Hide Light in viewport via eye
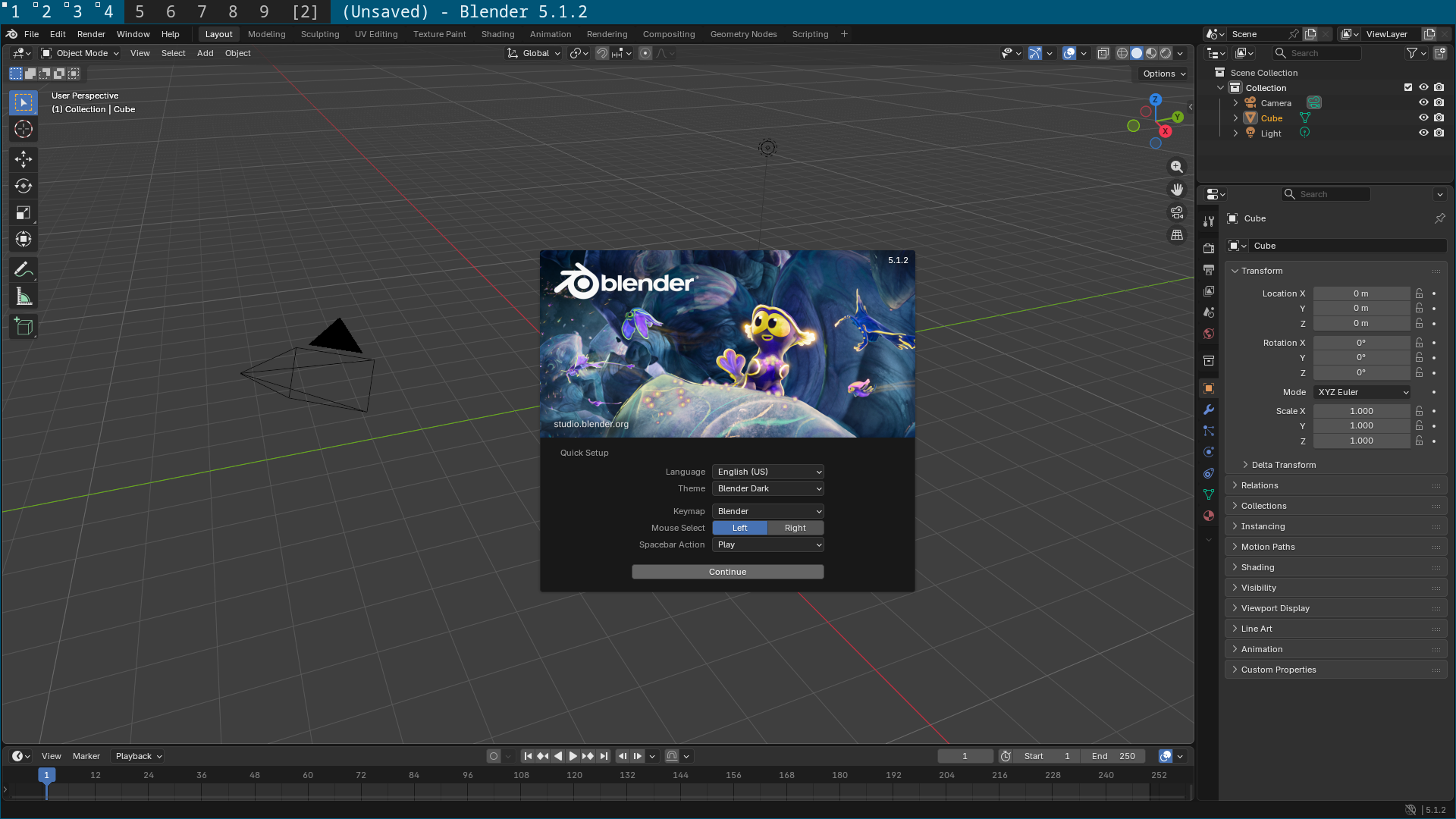1456x819 pixels. pyautogui.click(x=1423, y=133)
